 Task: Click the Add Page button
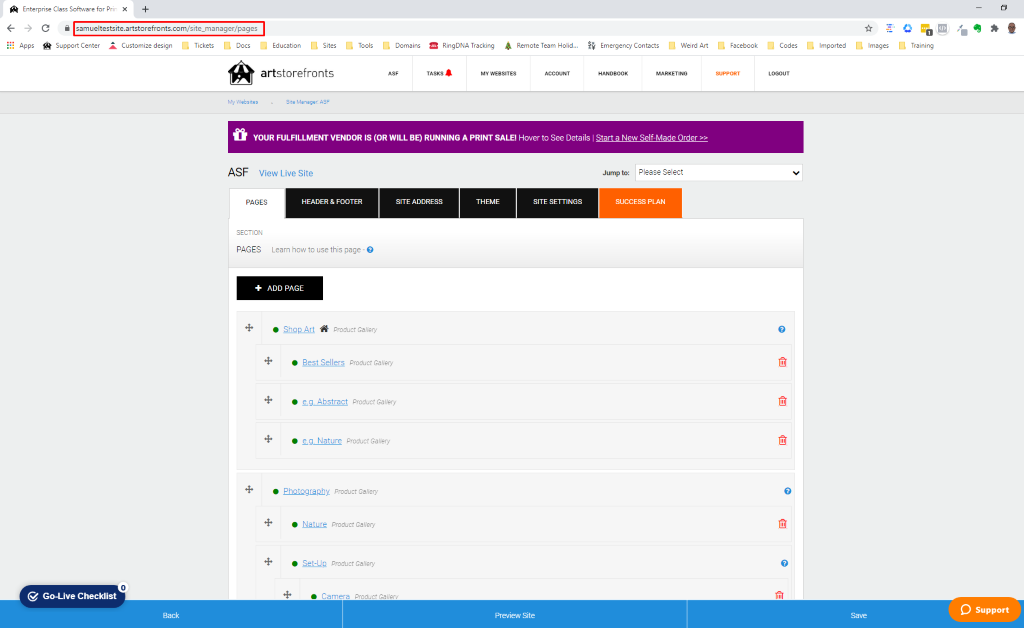(280, 288)
